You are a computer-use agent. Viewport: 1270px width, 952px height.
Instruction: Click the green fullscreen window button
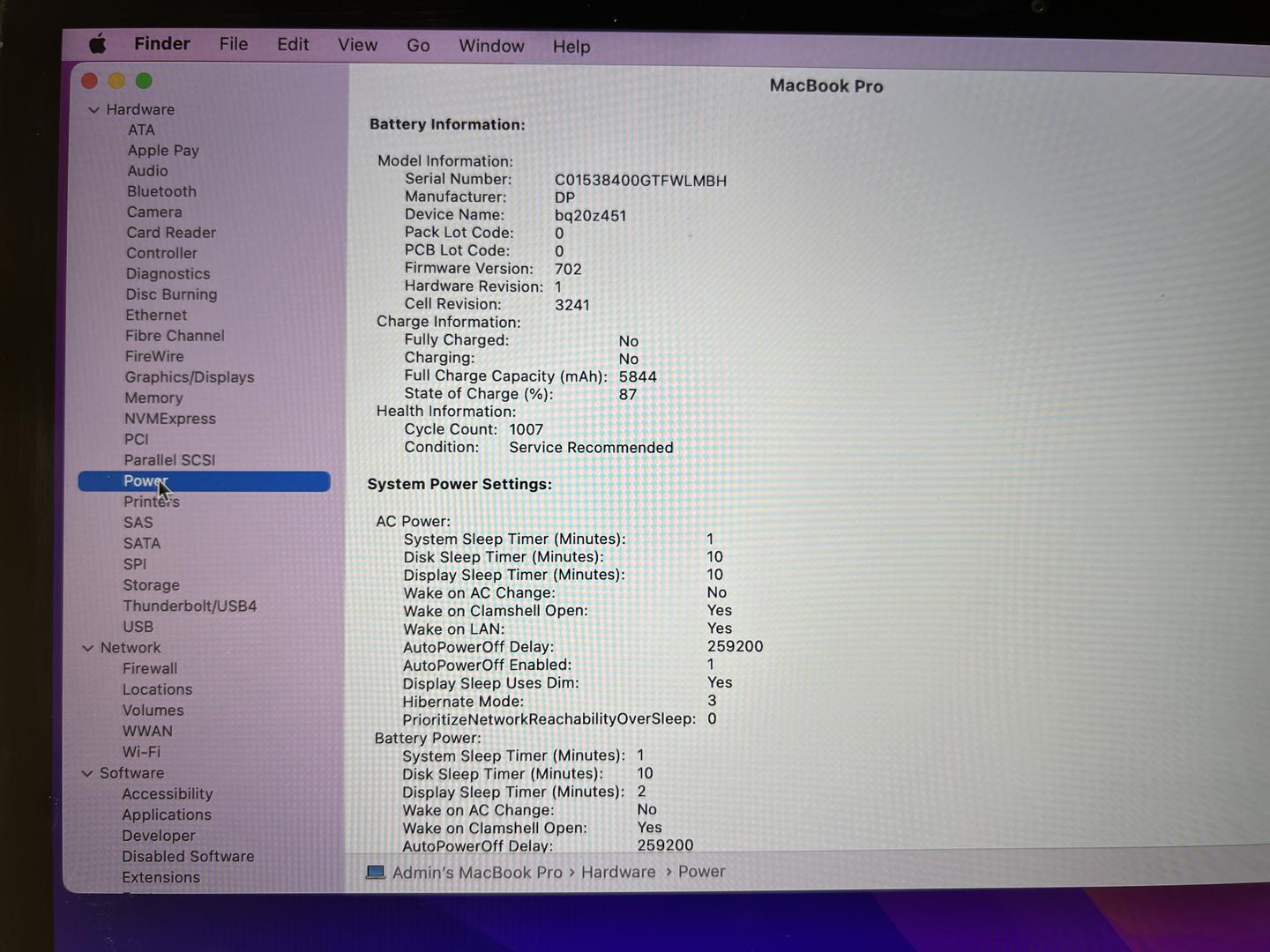click(144, 81)
